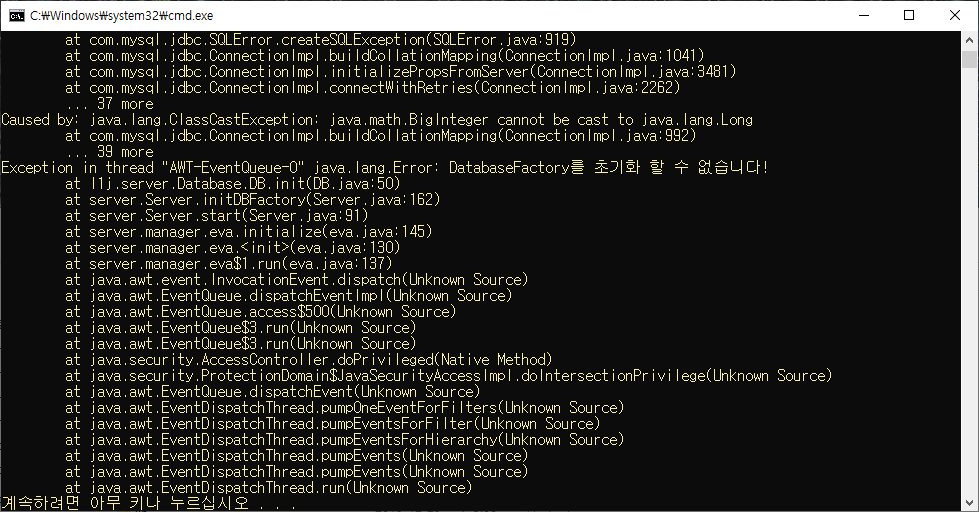Image resolution: width=979 pixels, height=512 pixels.
Task: Close the cmd.exe console window
Action: (955, 16)
